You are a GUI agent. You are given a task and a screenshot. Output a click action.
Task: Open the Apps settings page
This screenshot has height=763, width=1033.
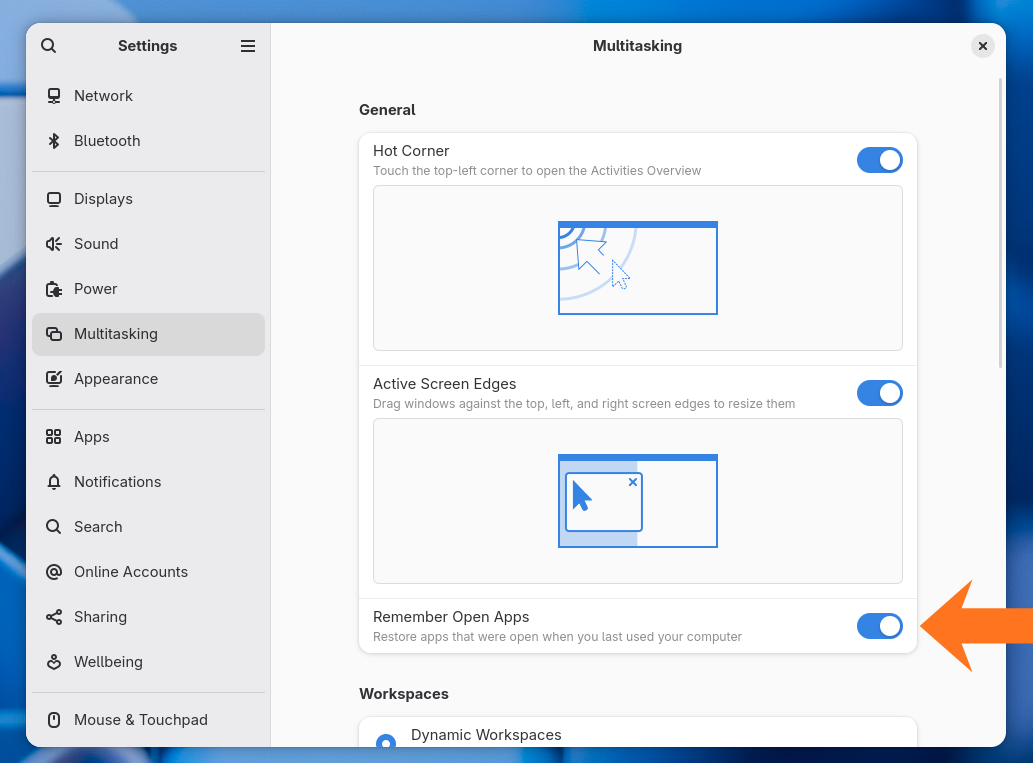point(92,437)
